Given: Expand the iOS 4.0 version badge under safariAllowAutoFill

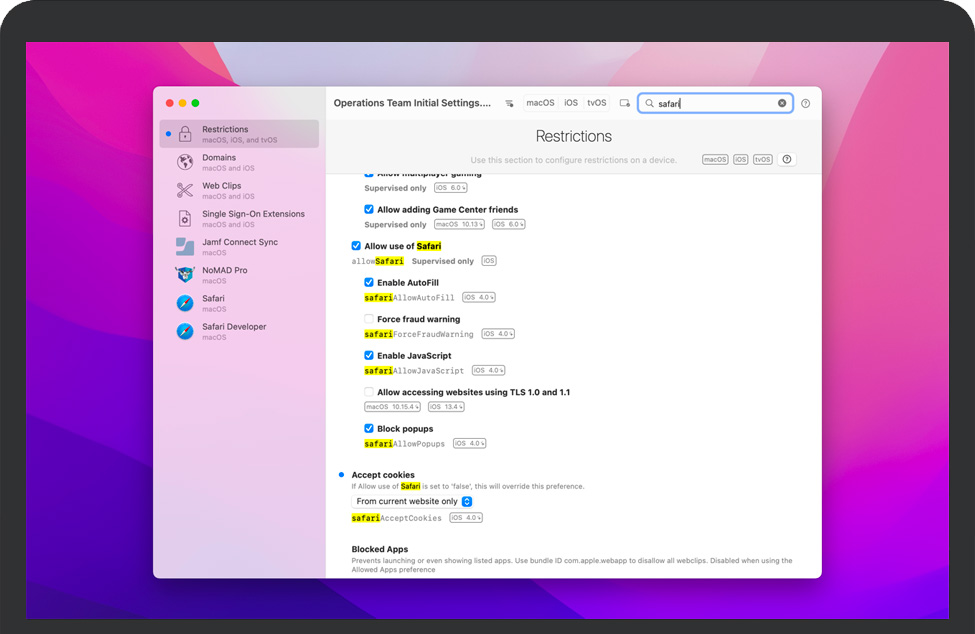Looking at the screenshot, I should tap(479, 298).
